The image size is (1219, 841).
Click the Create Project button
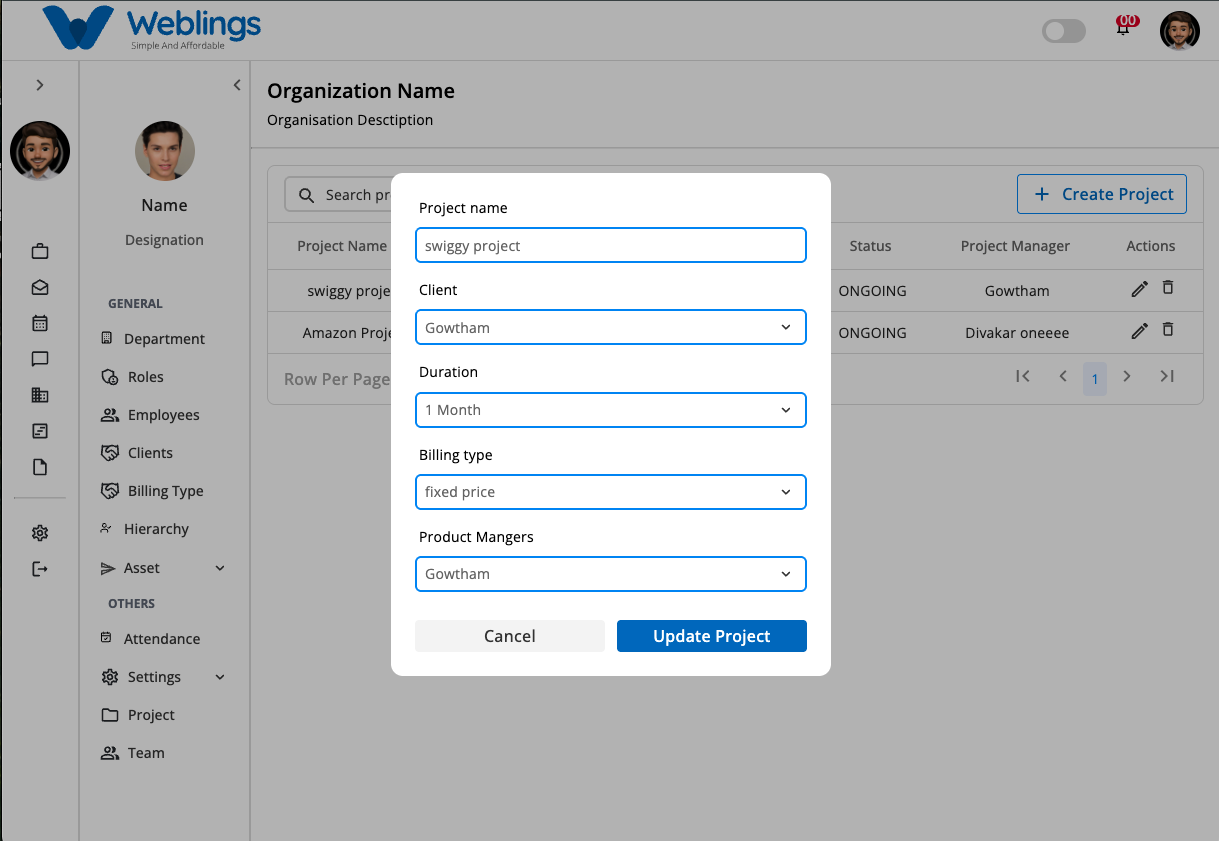tap(1102, 194)
